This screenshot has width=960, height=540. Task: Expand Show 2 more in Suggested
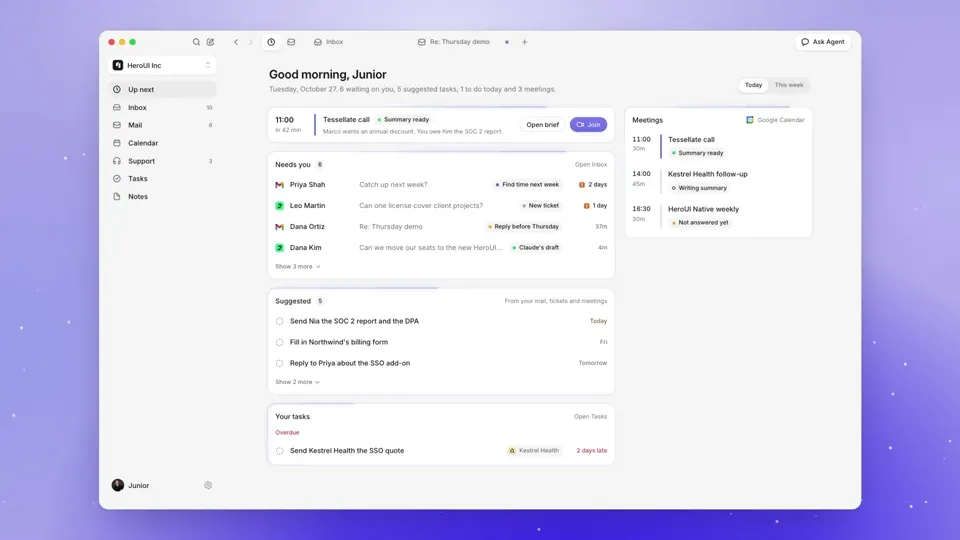(x=298, y=382)
